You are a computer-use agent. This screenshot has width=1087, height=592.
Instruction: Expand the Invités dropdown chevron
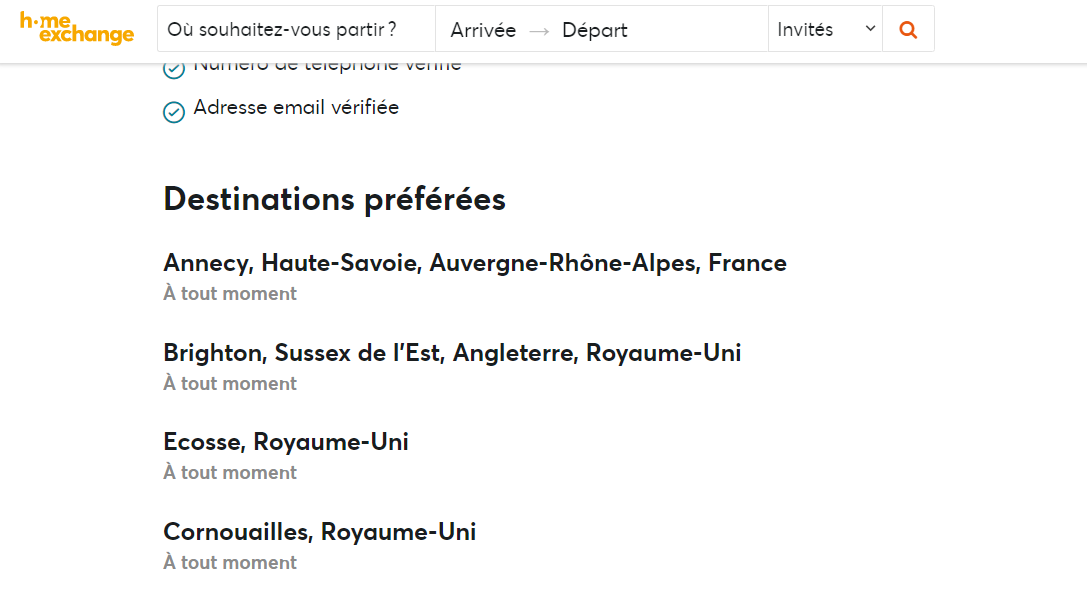pos(870,28)
